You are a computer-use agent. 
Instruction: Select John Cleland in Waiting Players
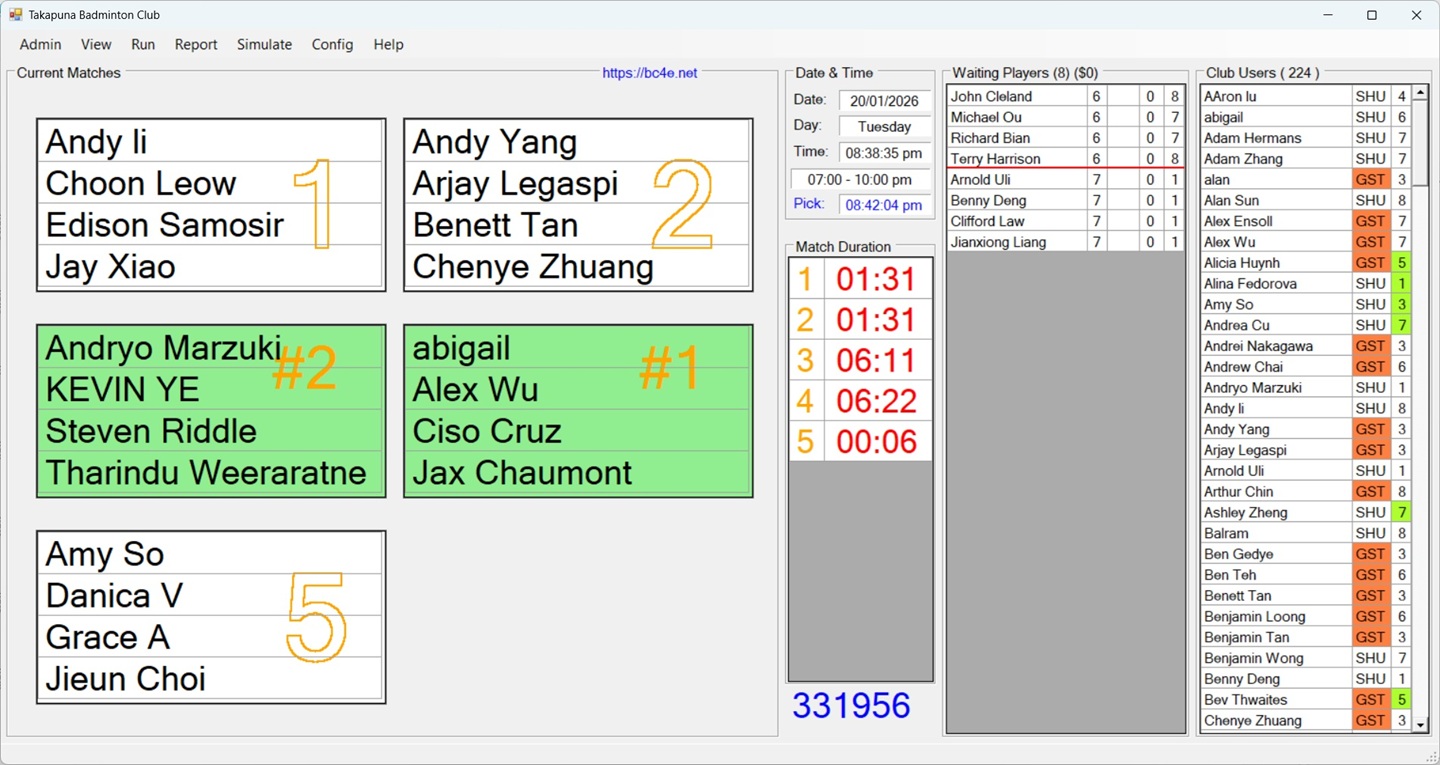(1015, 97)
